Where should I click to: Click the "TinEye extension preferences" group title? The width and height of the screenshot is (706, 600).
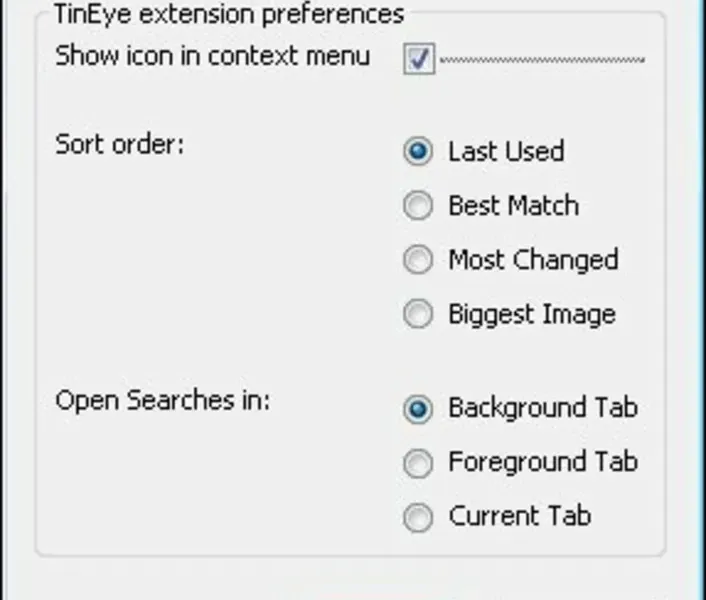click(x=229, y=14)
